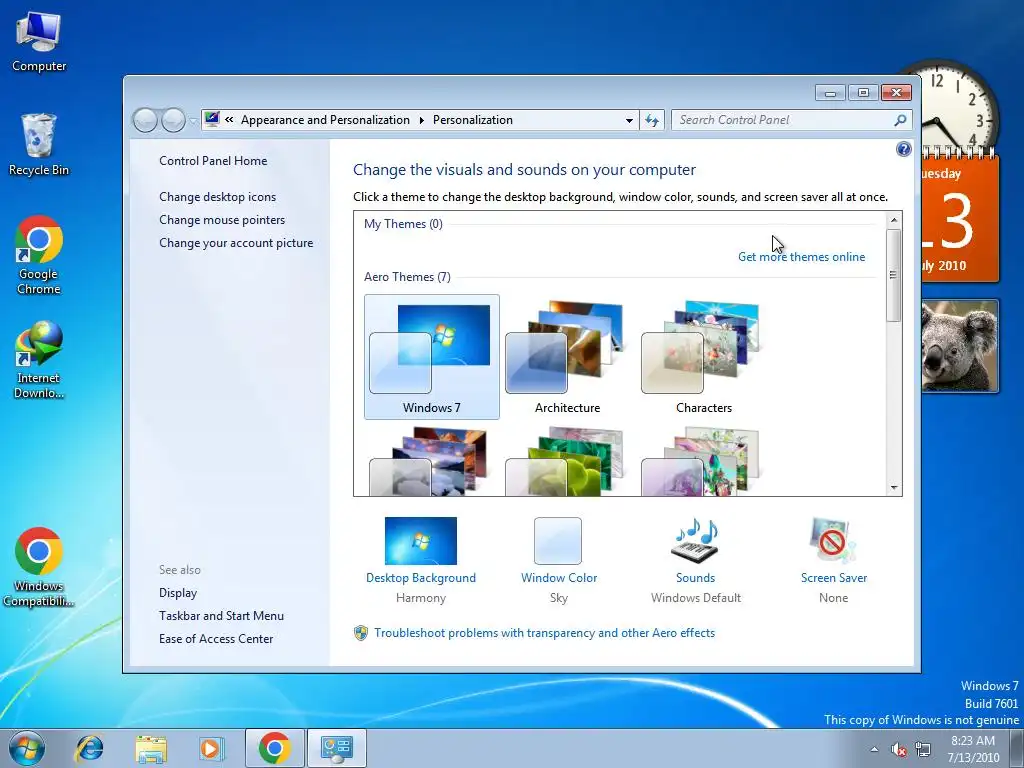This screenshot has height=768, width=1024.
Task: Focus the Search Control Panel field
Action: (x=784, y=120)
